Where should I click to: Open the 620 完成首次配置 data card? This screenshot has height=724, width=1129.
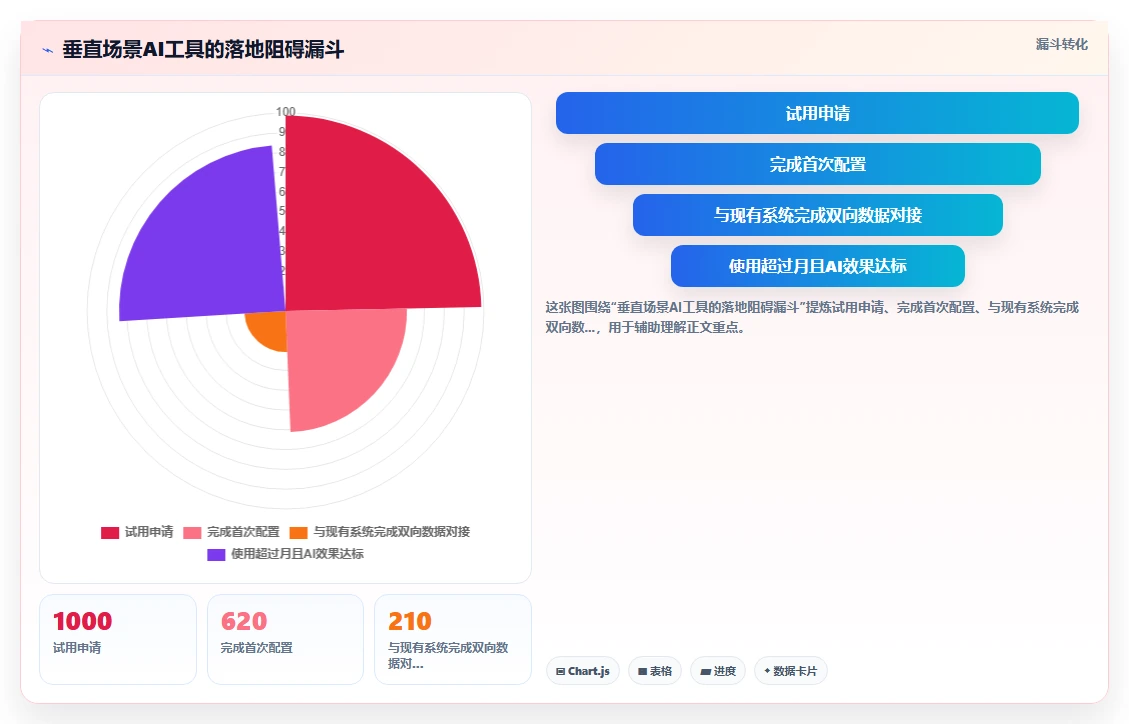[285, 639]
